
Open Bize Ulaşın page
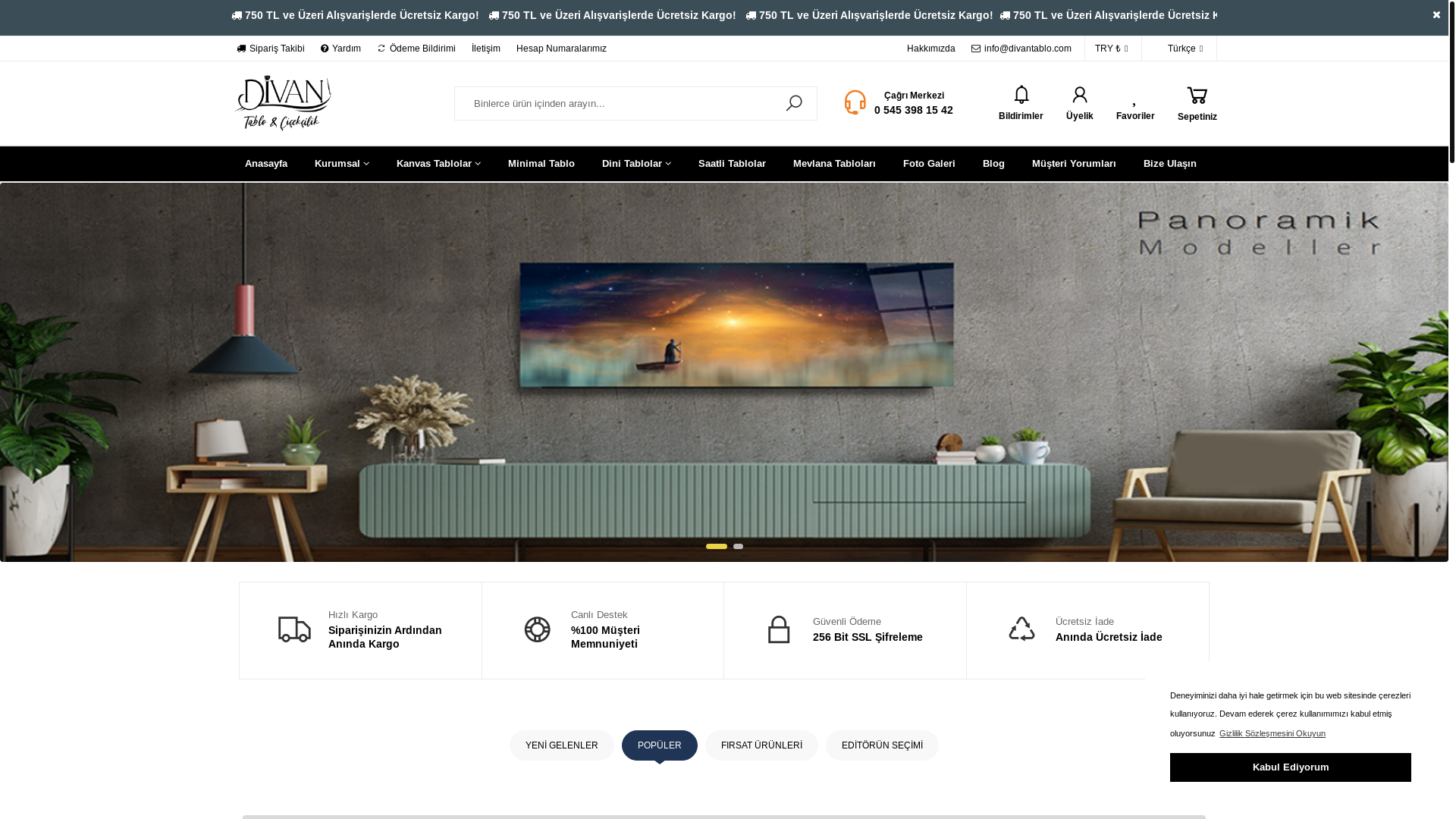coord(1170,164)
